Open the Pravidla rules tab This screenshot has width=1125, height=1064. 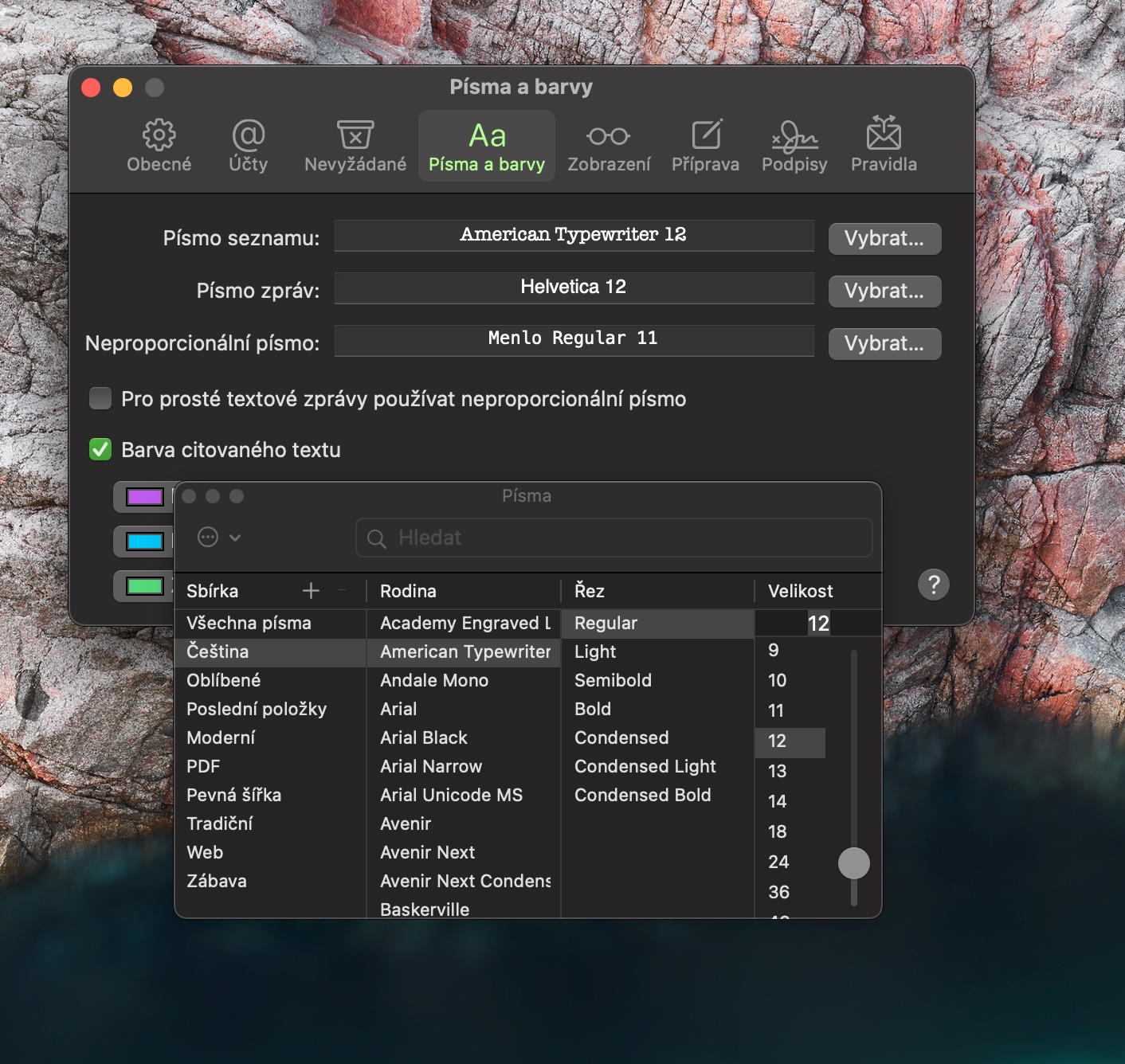pos(884,147)
